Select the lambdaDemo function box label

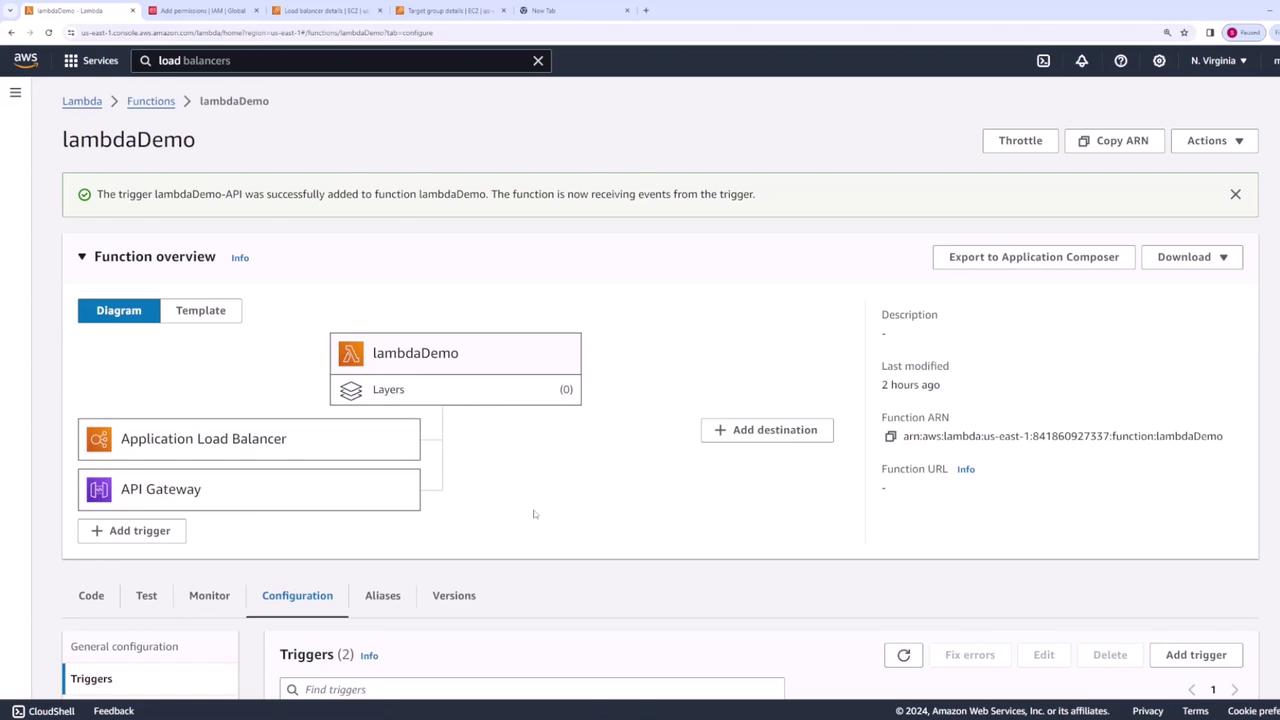pos(415,353)
